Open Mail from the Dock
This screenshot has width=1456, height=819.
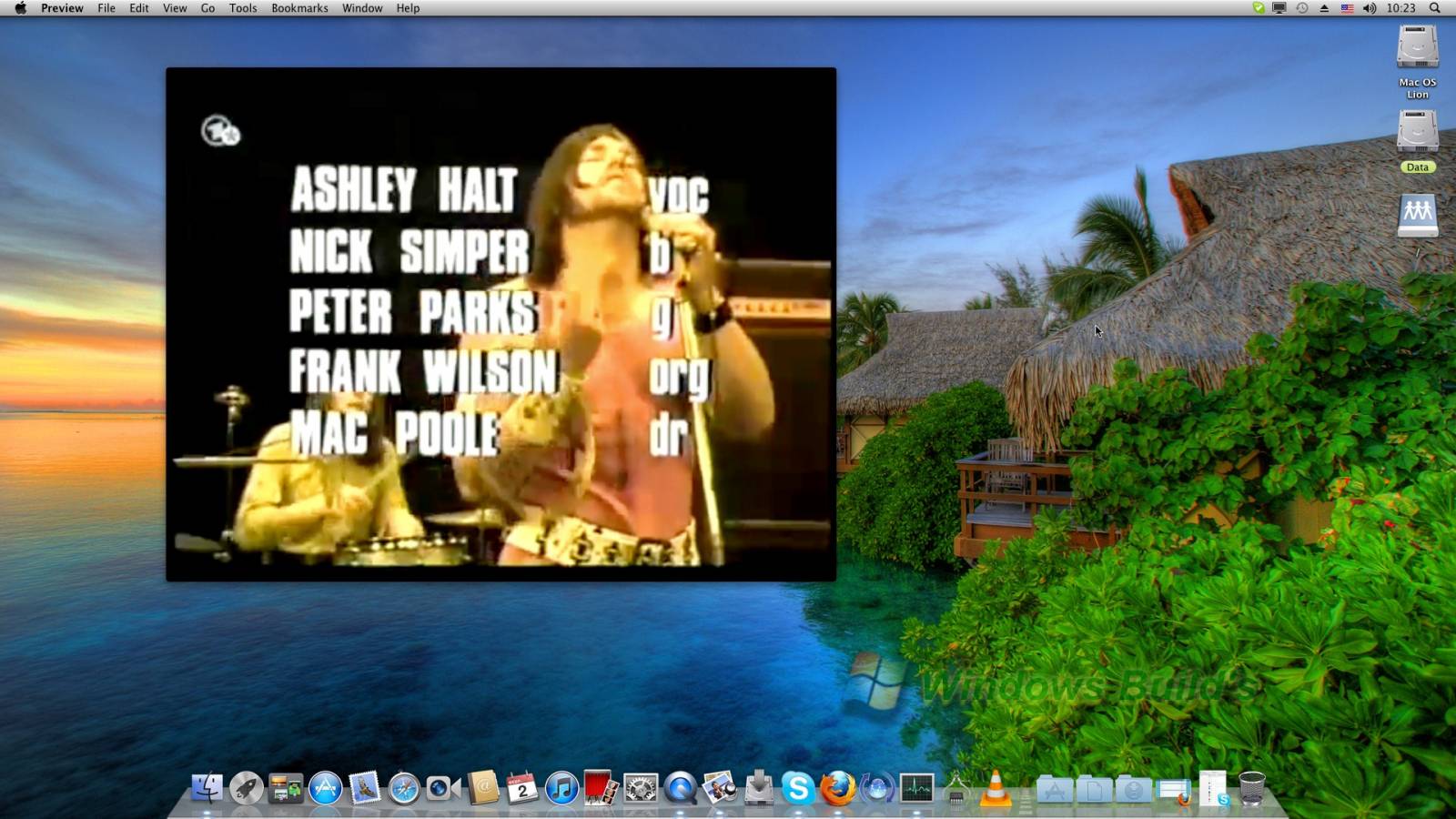point(364,788)
